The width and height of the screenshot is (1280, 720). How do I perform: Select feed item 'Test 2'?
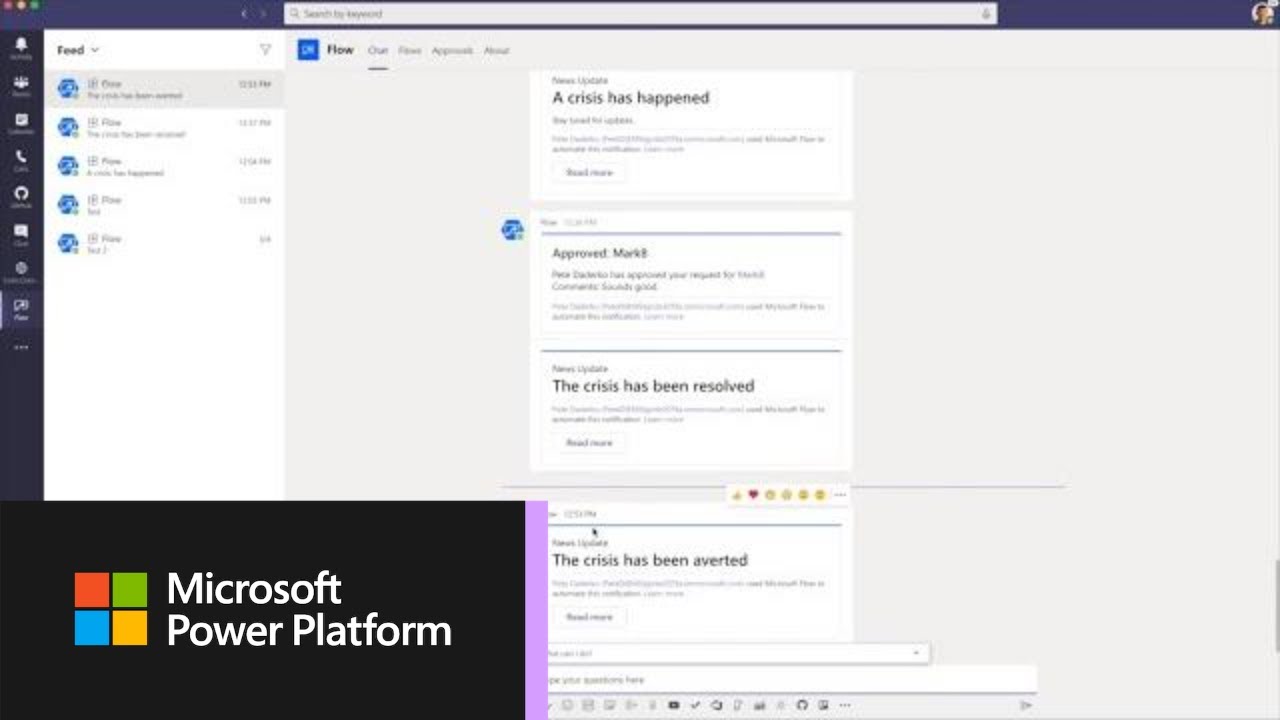click(164, 244)
